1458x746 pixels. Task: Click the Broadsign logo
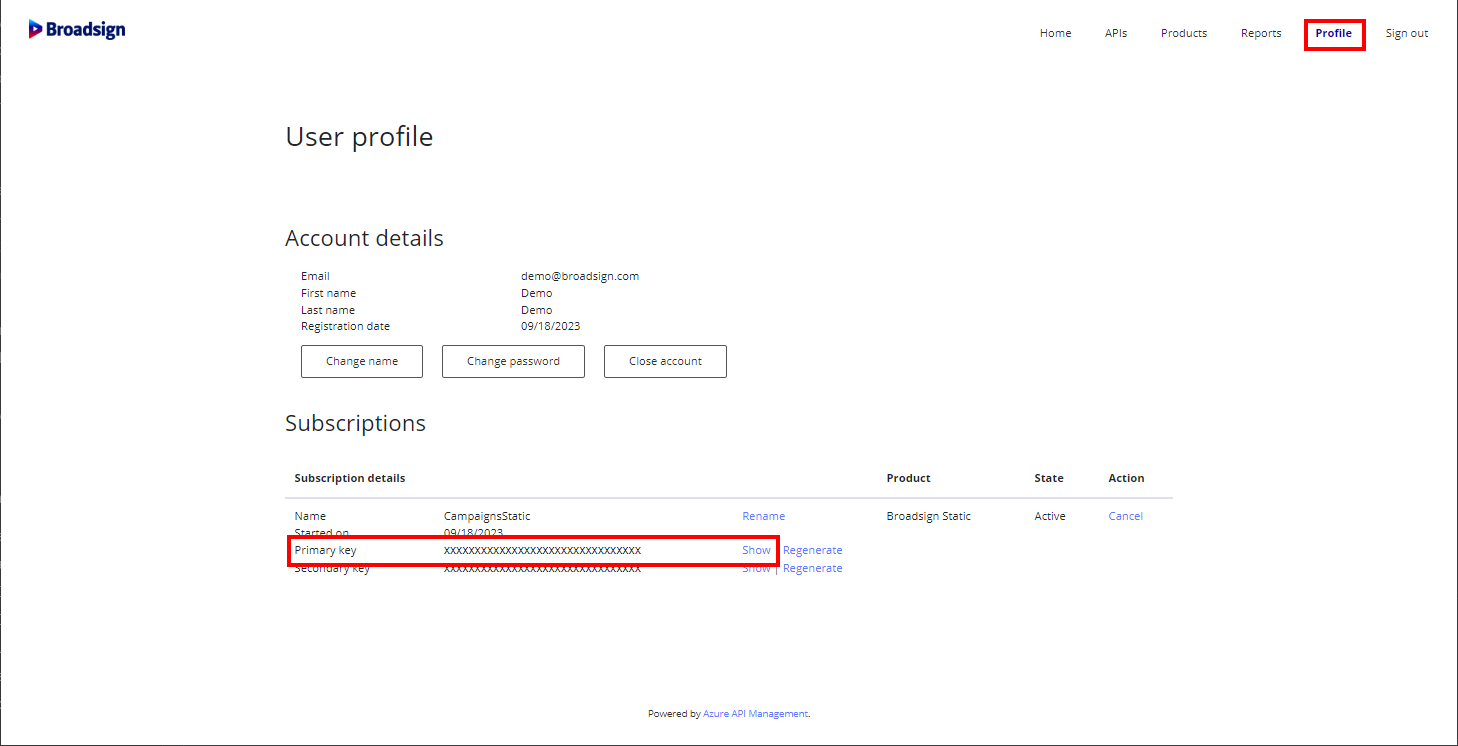point(77,30)
